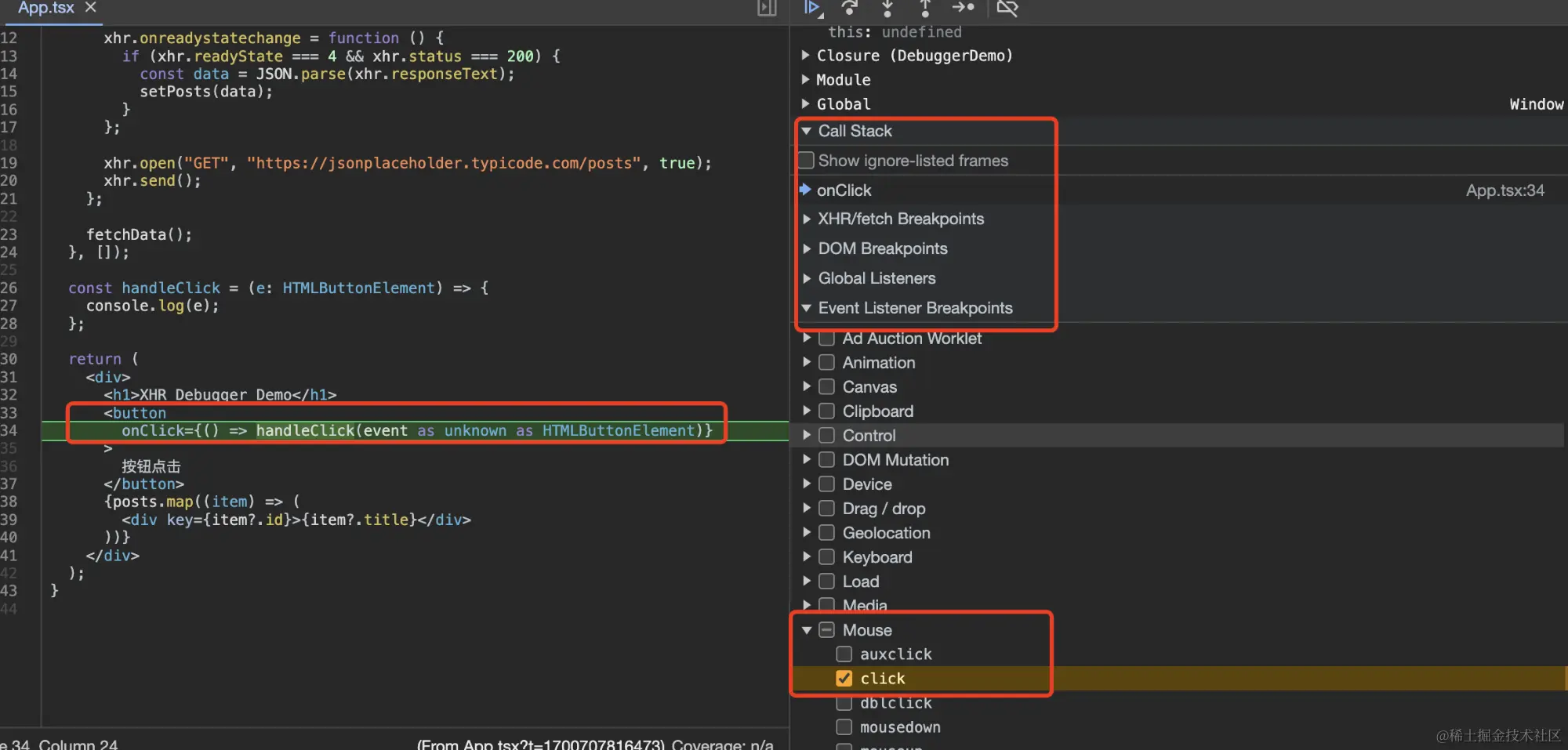
Task: Click 'xhr.send();' code line
Action: coord(152,181)
